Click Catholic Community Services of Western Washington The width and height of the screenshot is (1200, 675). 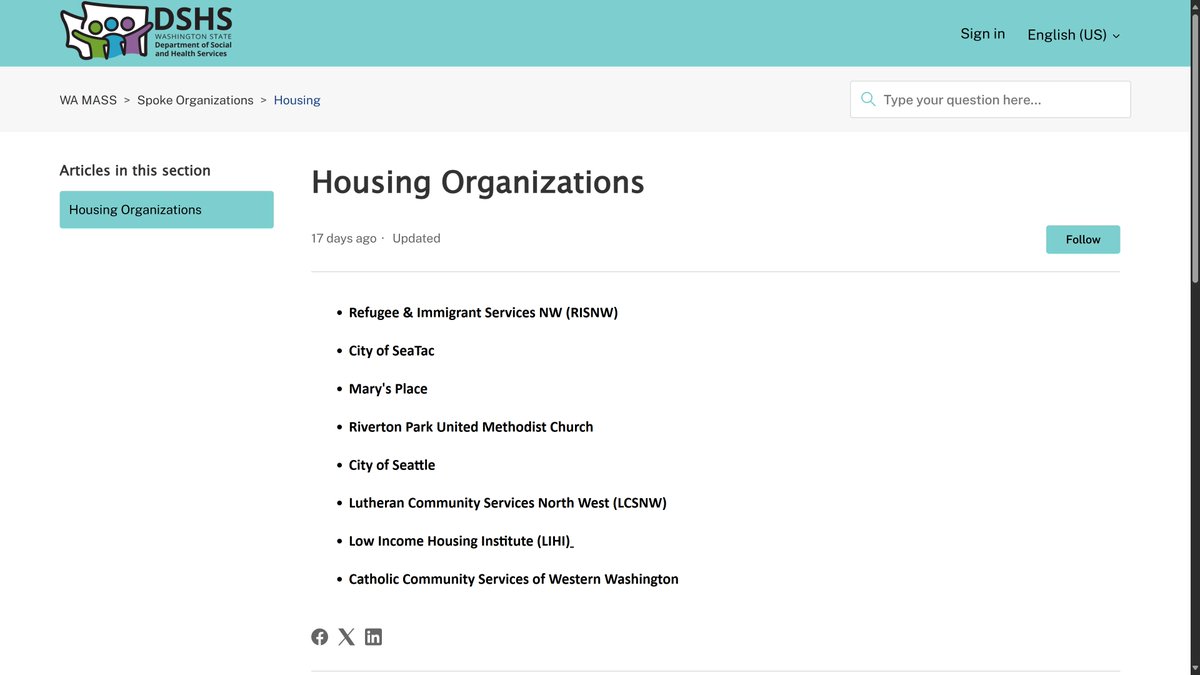point(513,578)
